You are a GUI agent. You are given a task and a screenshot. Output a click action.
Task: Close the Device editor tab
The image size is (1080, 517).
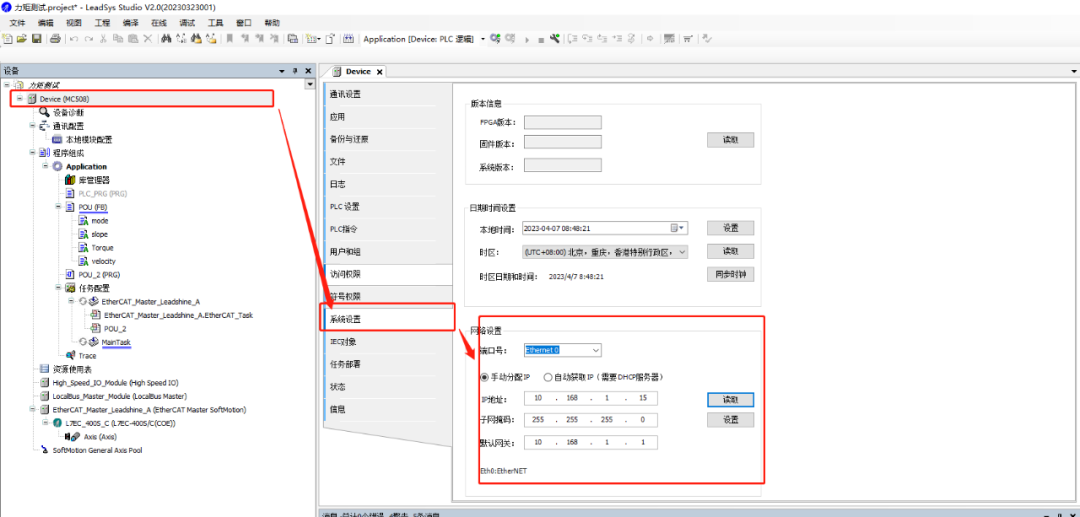[380, 72]
